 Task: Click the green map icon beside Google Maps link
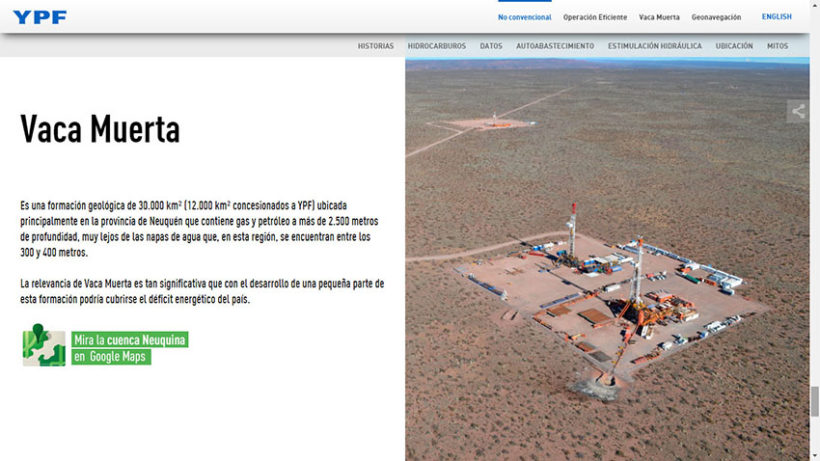pos(44,345)
